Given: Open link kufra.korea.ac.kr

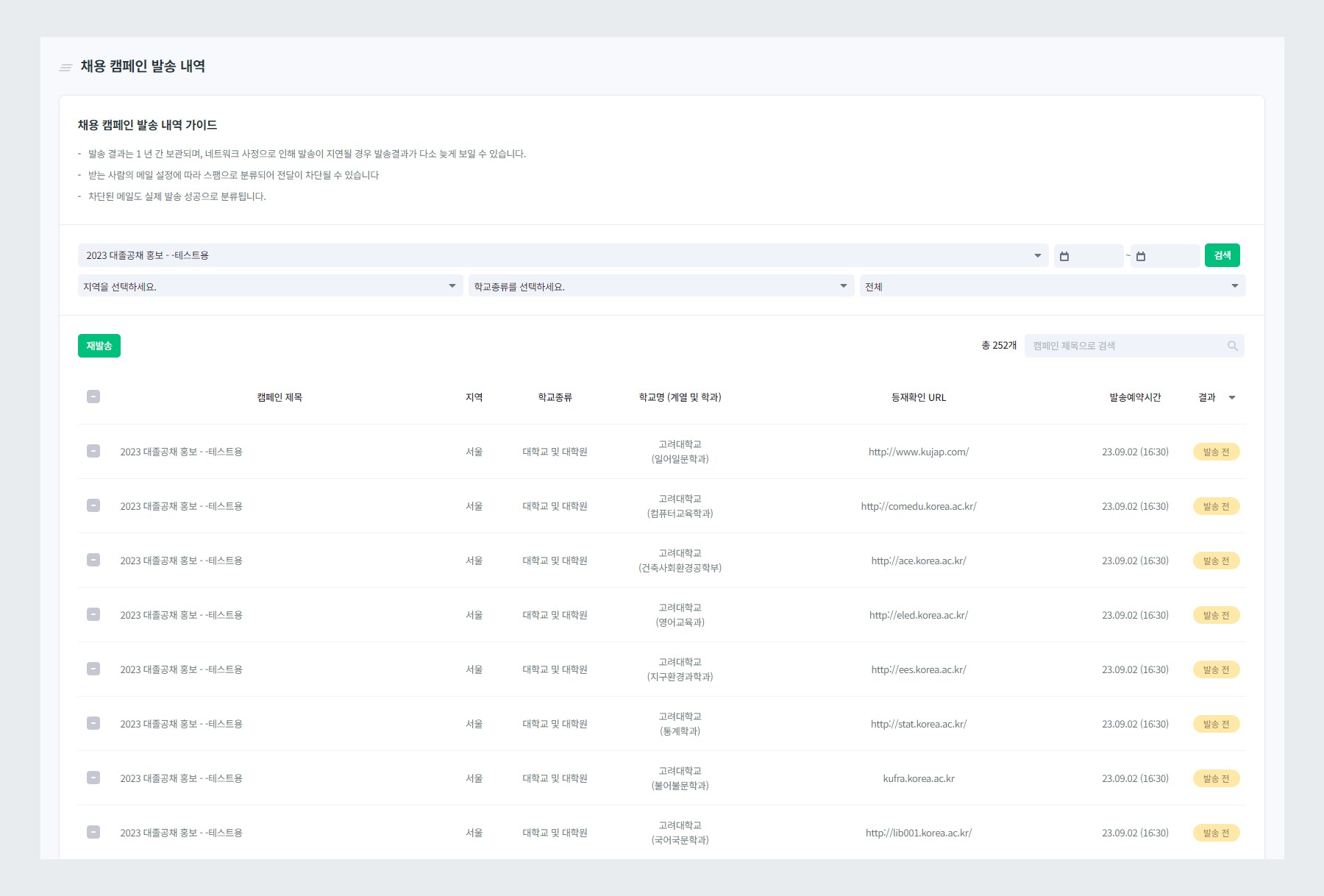Looking at the screenshot, I should tap(919, 778).
